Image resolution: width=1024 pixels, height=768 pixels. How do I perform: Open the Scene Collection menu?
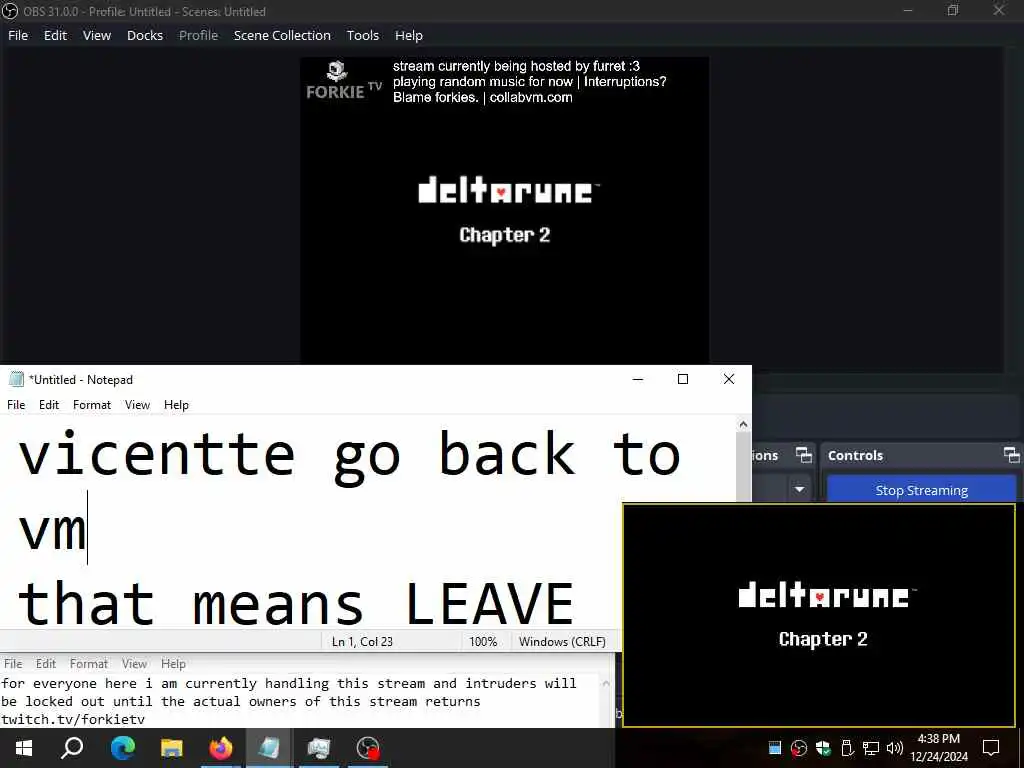click(x=282, y=35)
